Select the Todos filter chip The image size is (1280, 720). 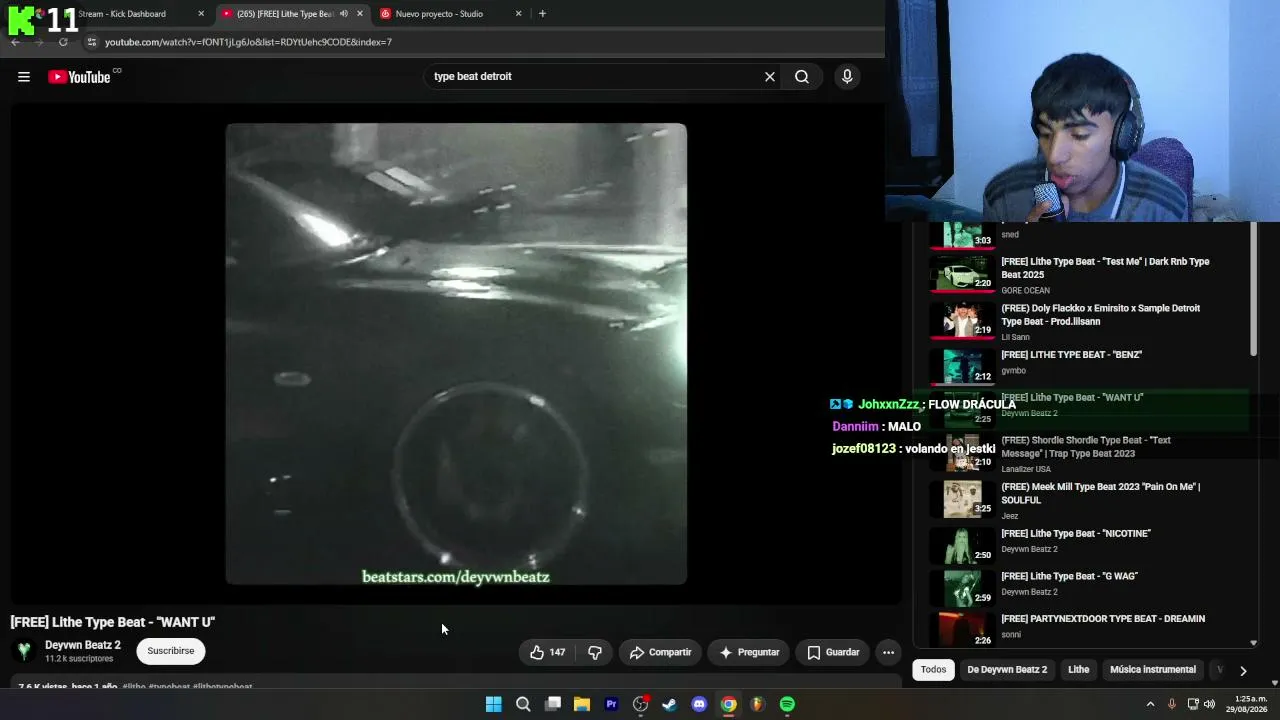[933, 670]
